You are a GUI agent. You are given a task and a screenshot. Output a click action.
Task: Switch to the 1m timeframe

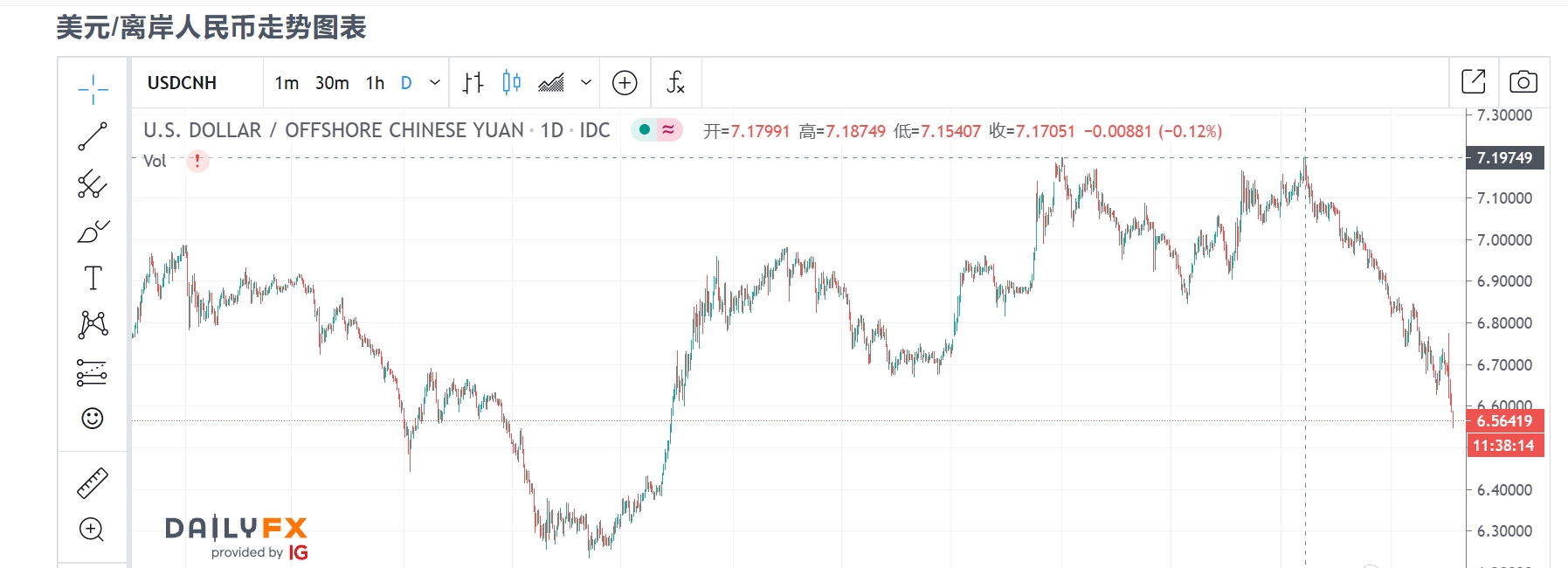tap(287, 83)
